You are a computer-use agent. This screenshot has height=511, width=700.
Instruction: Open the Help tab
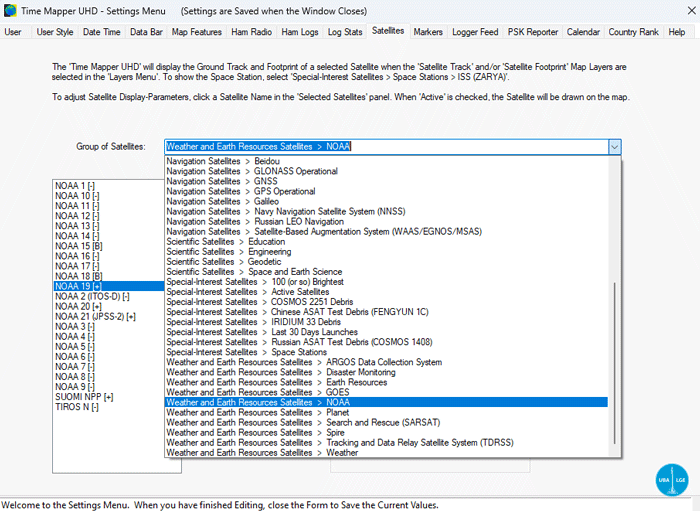point(676,32)
